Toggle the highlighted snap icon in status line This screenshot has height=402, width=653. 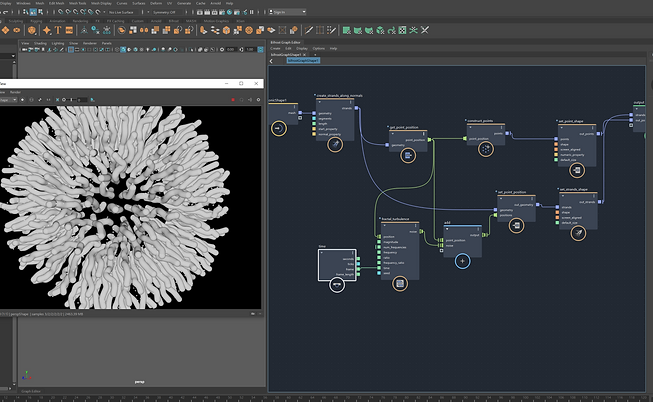[33, 12]
